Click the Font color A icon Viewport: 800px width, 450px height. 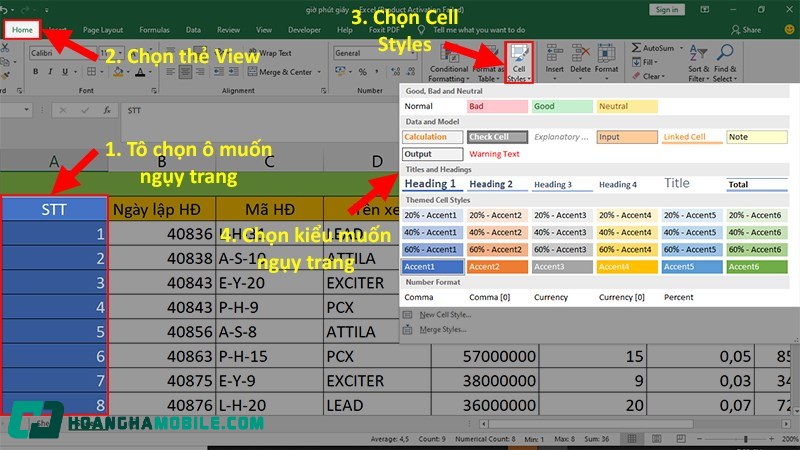(140, 72)
